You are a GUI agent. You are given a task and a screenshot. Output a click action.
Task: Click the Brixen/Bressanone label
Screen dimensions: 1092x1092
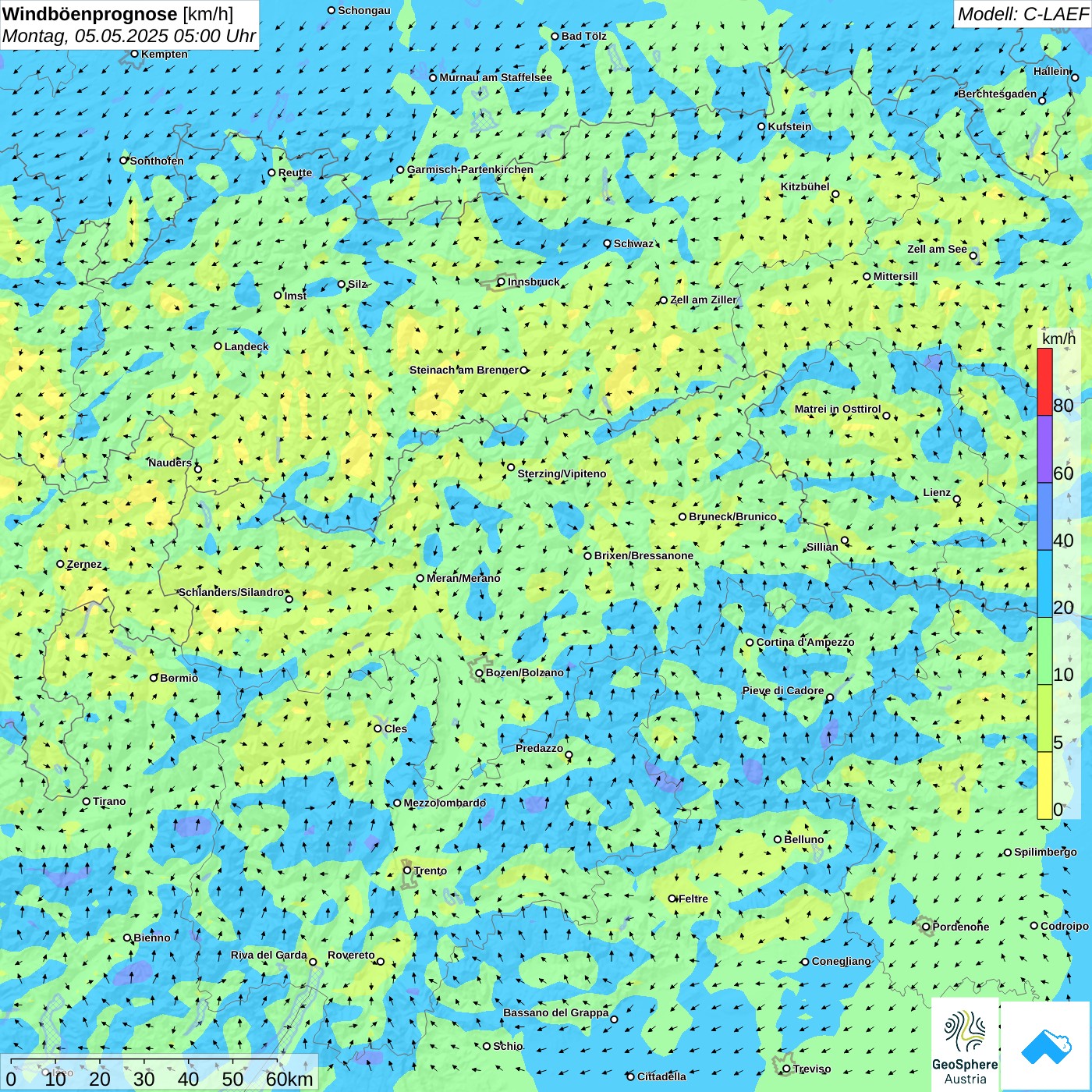643,555
